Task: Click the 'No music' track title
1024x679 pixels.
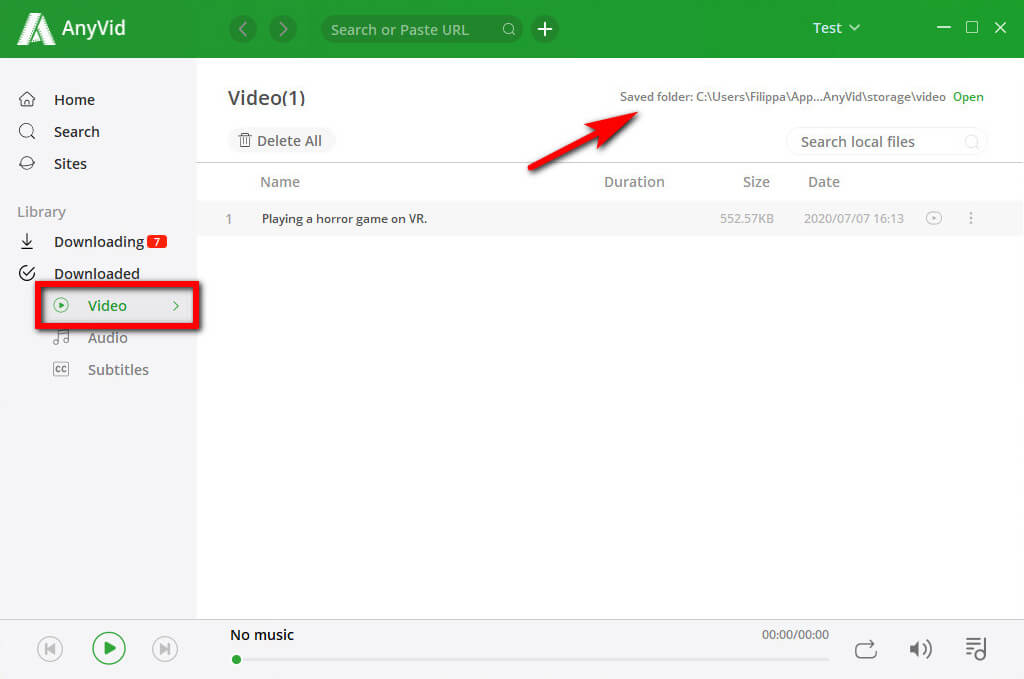Action: coord(262,635)
